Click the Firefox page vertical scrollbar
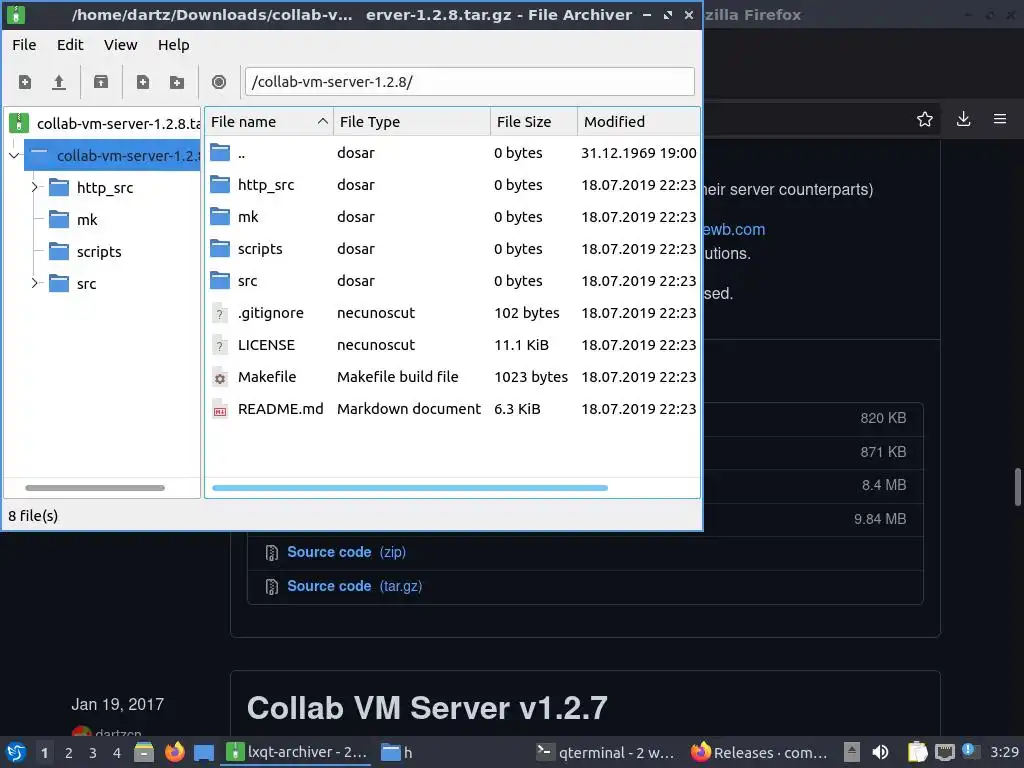Viewport: 1024px width, 768px height. (x=1017, y=487)
